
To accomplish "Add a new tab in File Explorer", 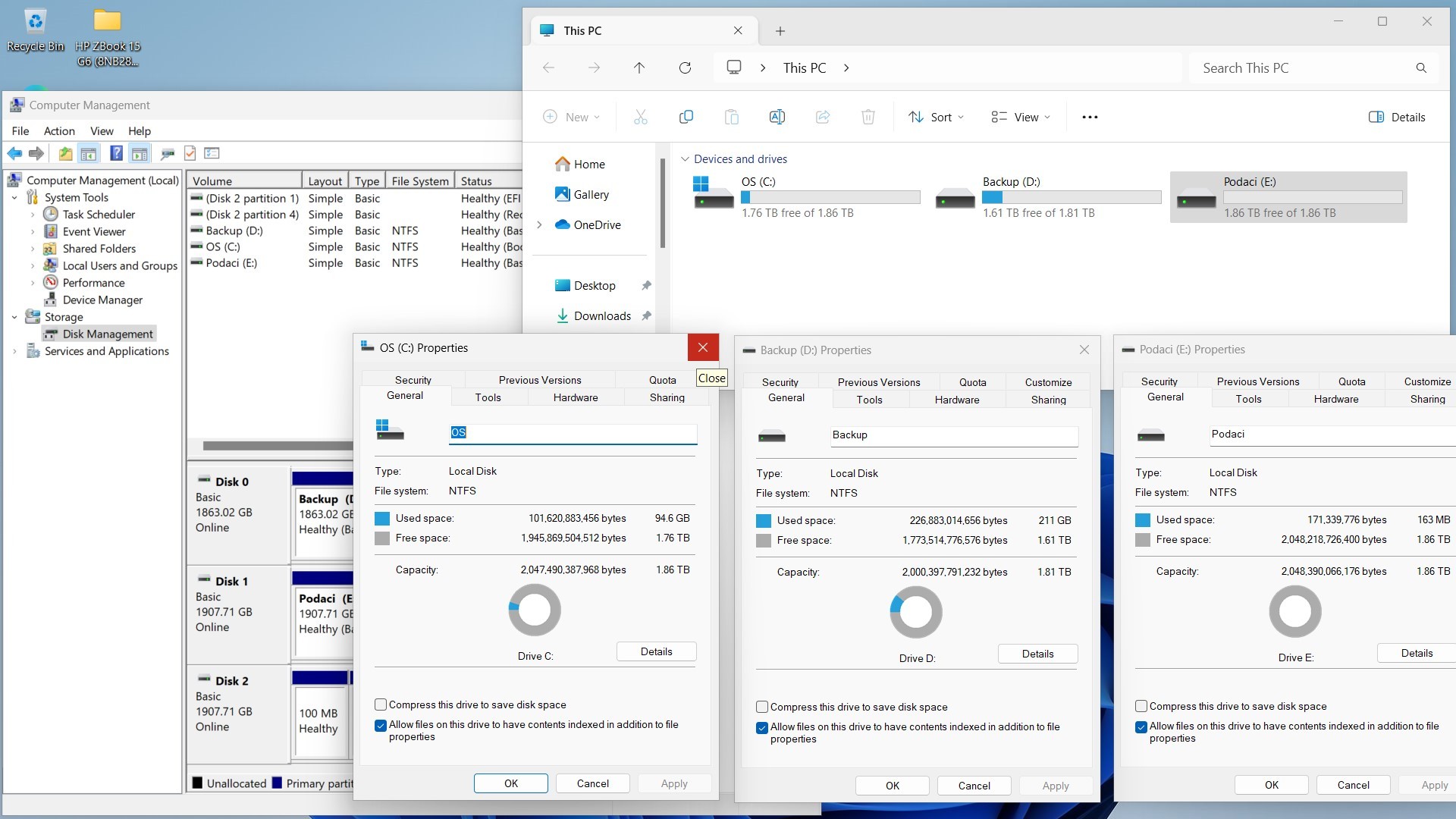I will pyautogui.click(x=780, y=31).
